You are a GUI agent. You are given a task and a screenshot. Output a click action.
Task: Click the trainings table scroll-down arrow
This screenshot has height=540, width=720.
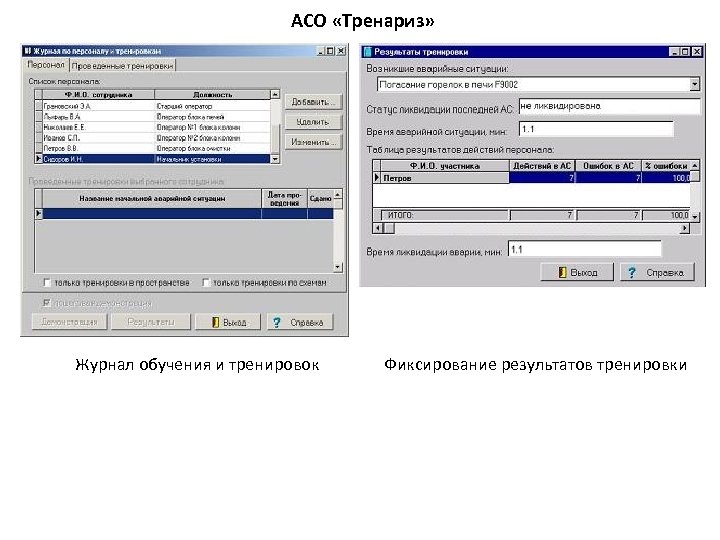click(338, 267)
